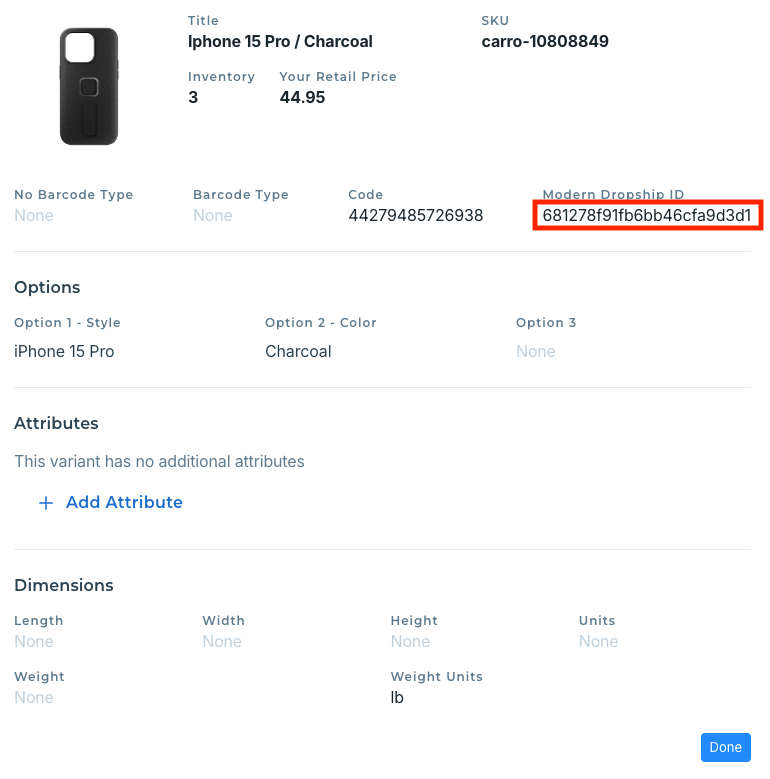Click the Weight Units lb value
Screen dimensions: 770x779
coord(397,697)
